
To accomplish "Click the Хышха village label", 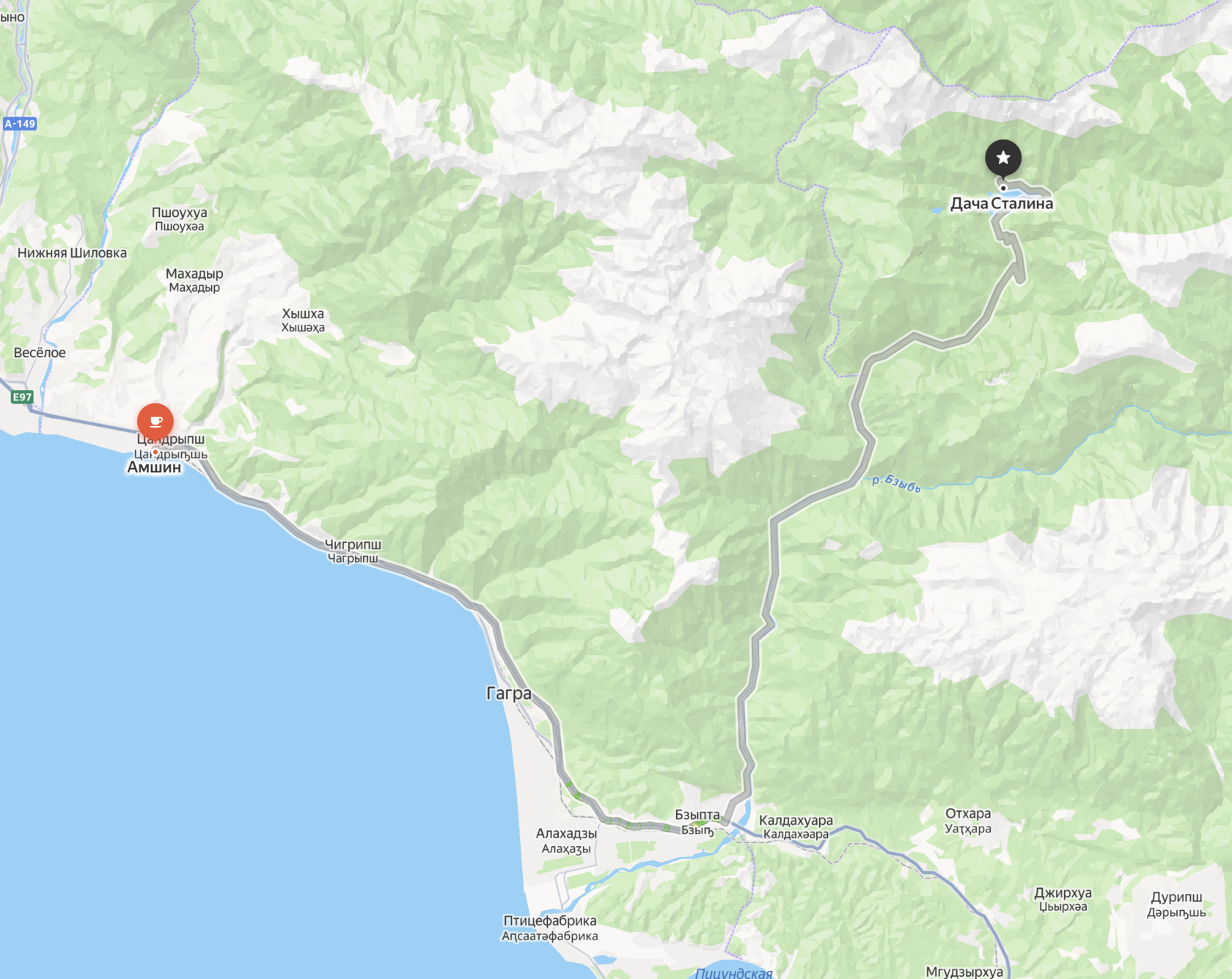I will pos(303,314).
